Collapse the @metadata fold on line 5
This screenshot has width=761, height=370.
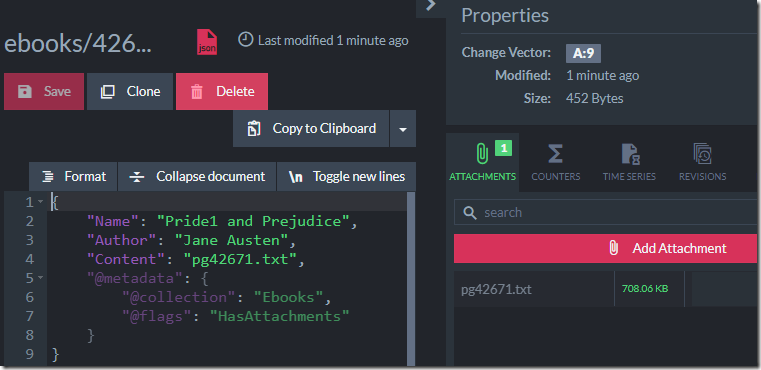pyautogui.click(x=41, y=278)
